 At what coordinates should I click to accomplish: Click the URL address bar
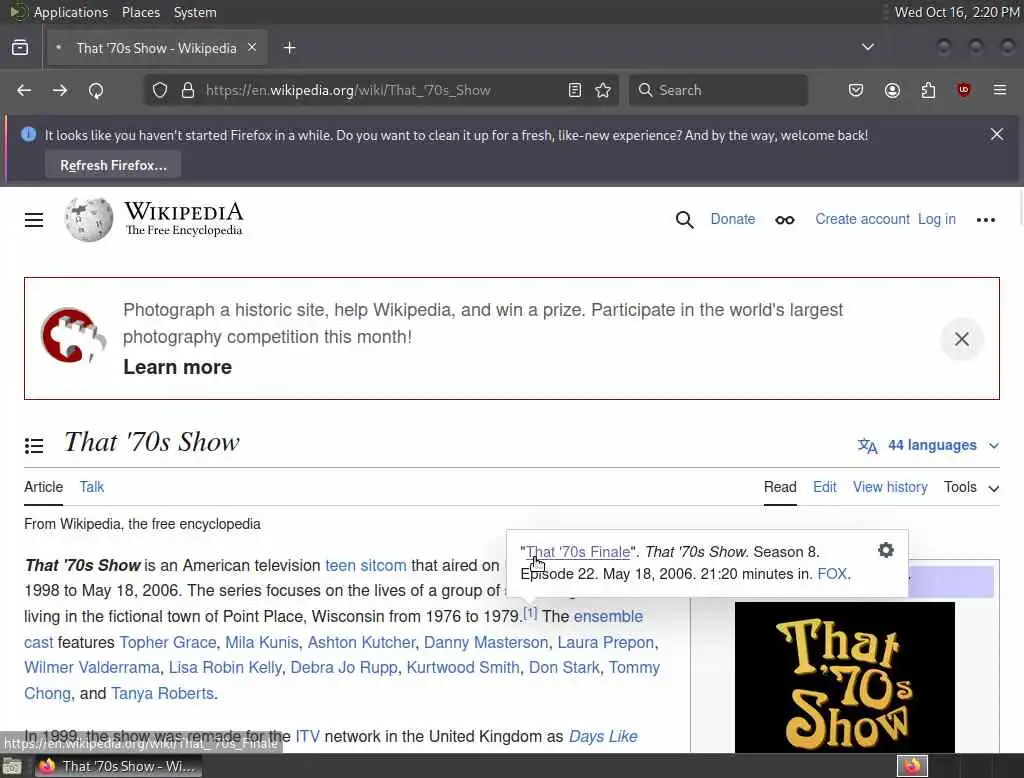tap(381, 90)
